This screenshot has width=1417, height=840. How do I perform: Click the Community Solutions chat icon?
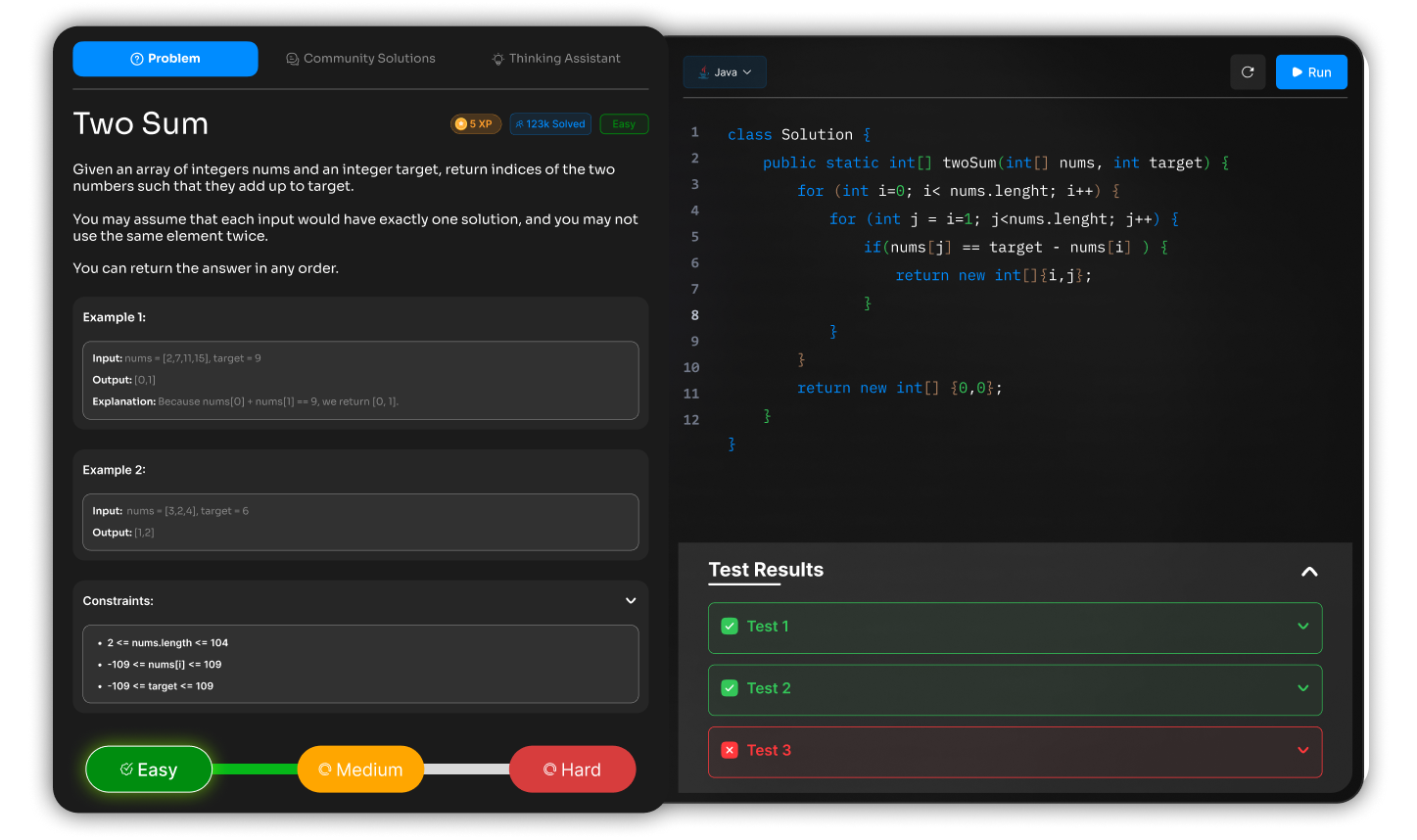pyautogui.click(x=292, y=59)
